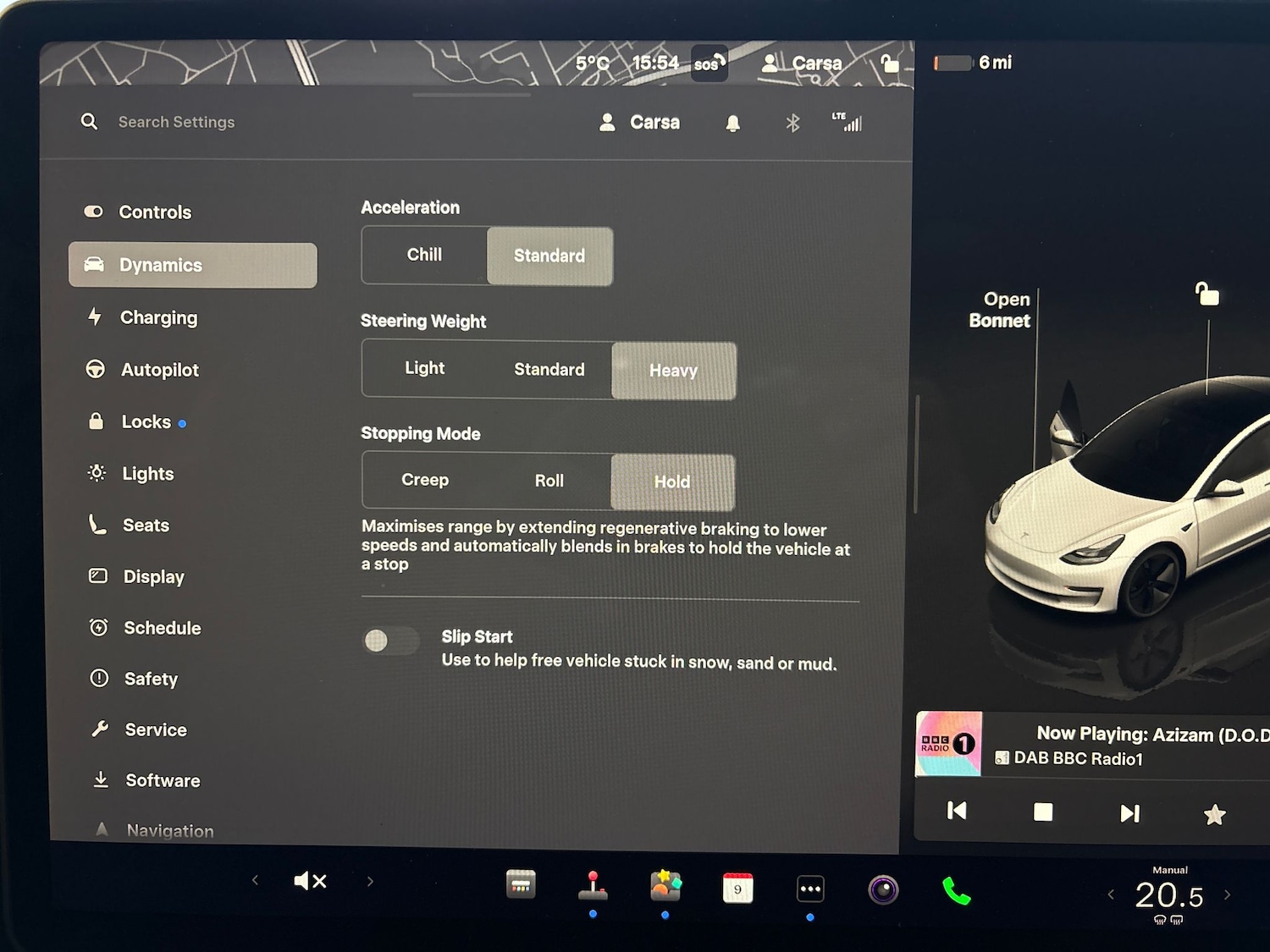The height and width of the screenshot is (952, 1270).
Task: Set Stopping Mode to Creep
Action: [x=424, y=480]
